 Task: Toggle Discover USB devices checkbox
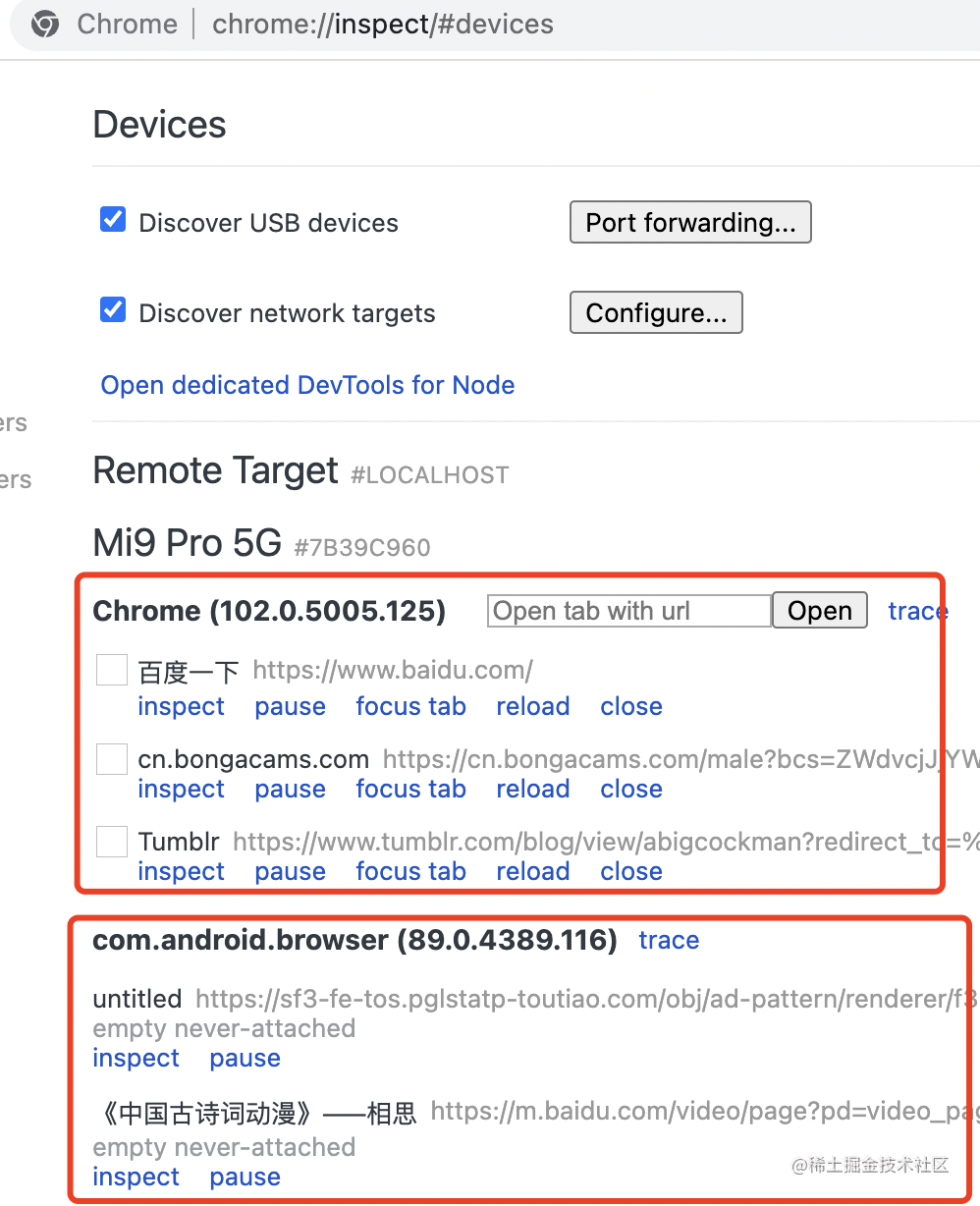113,220
